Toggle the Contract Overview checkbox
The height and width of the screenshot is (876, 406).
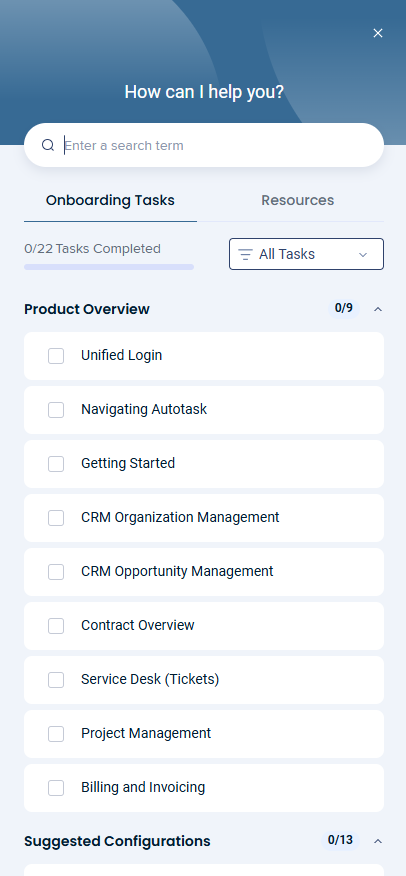pyautogui.click(x=56, y=626)
